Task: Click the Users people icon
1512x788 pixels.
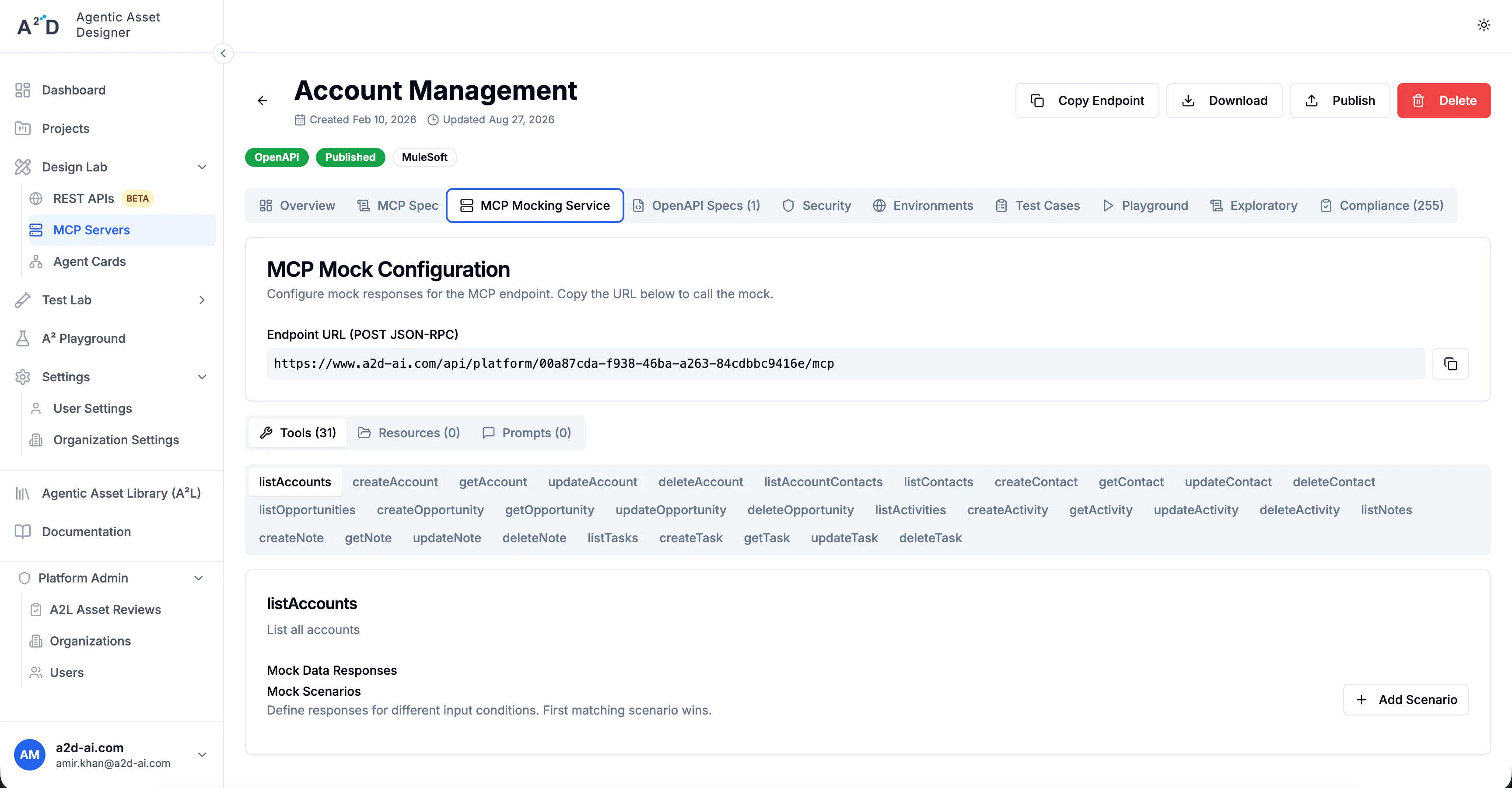Action: coord(36,673)
